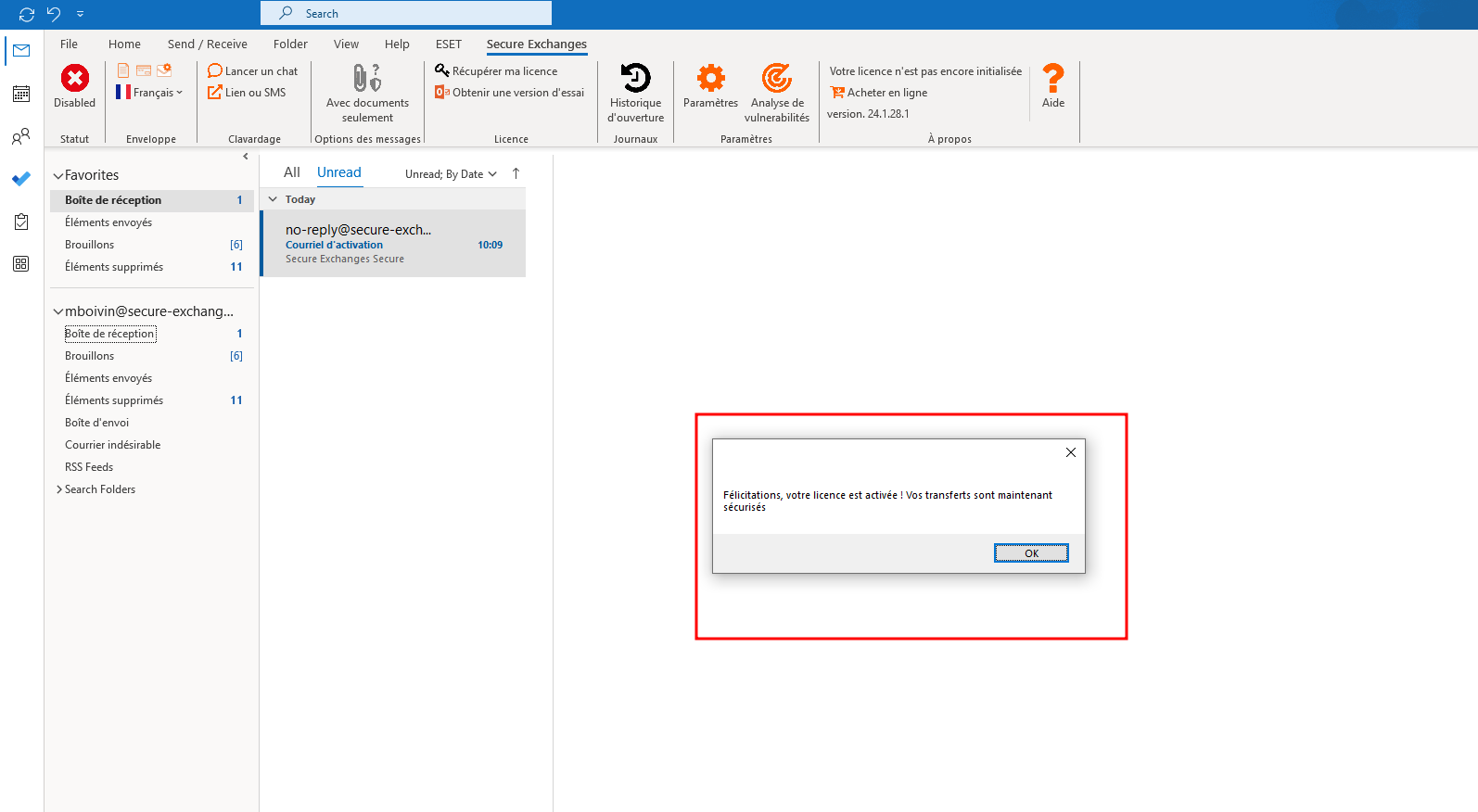The image size is (1478, 812).
Task: Open the File menu
Action: (x=69, y=44)
